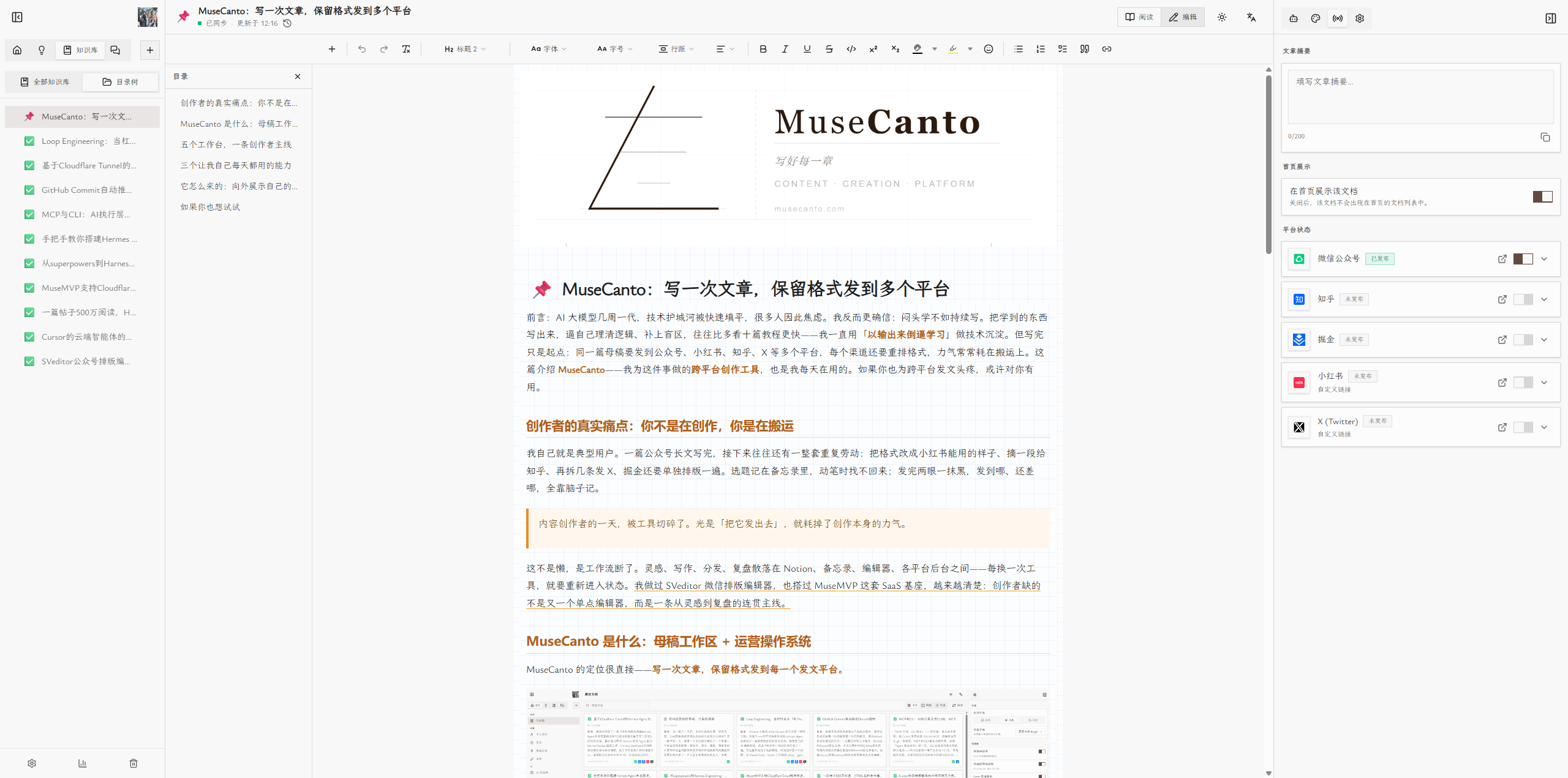
Task: Switch to 编辑 editing mode
Action: tap(1183, 17)
